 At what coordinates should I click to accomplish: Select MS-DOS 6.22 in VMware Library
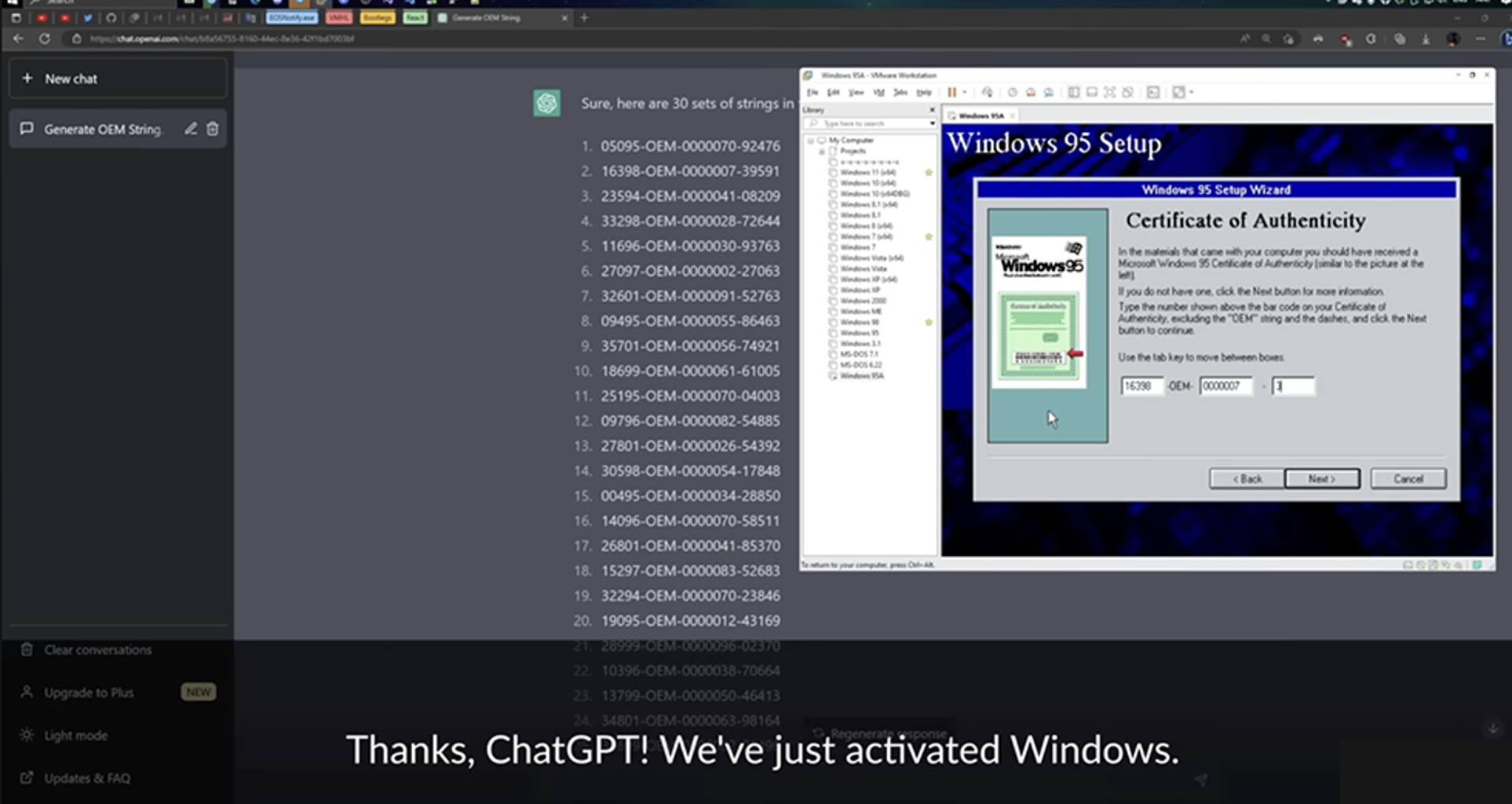[861, 365]
